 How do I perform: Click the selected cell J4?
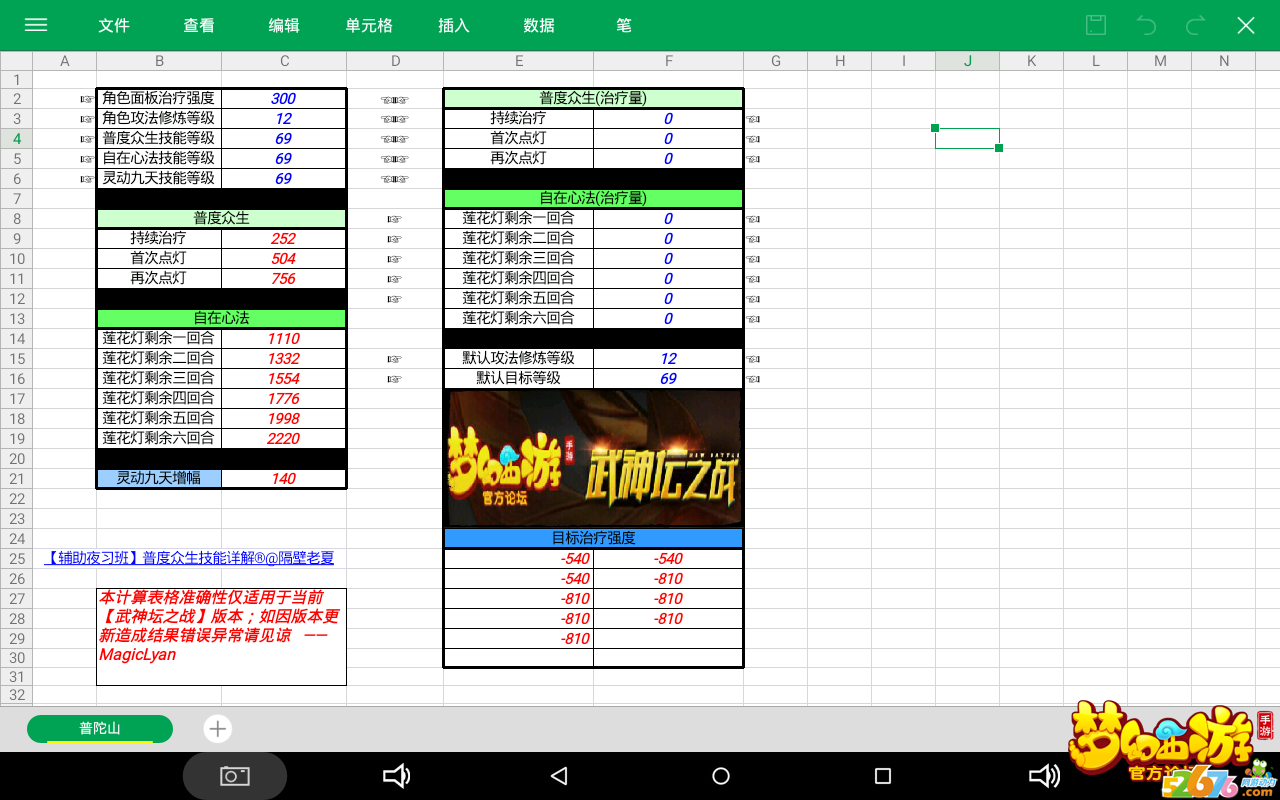(967, 138)
